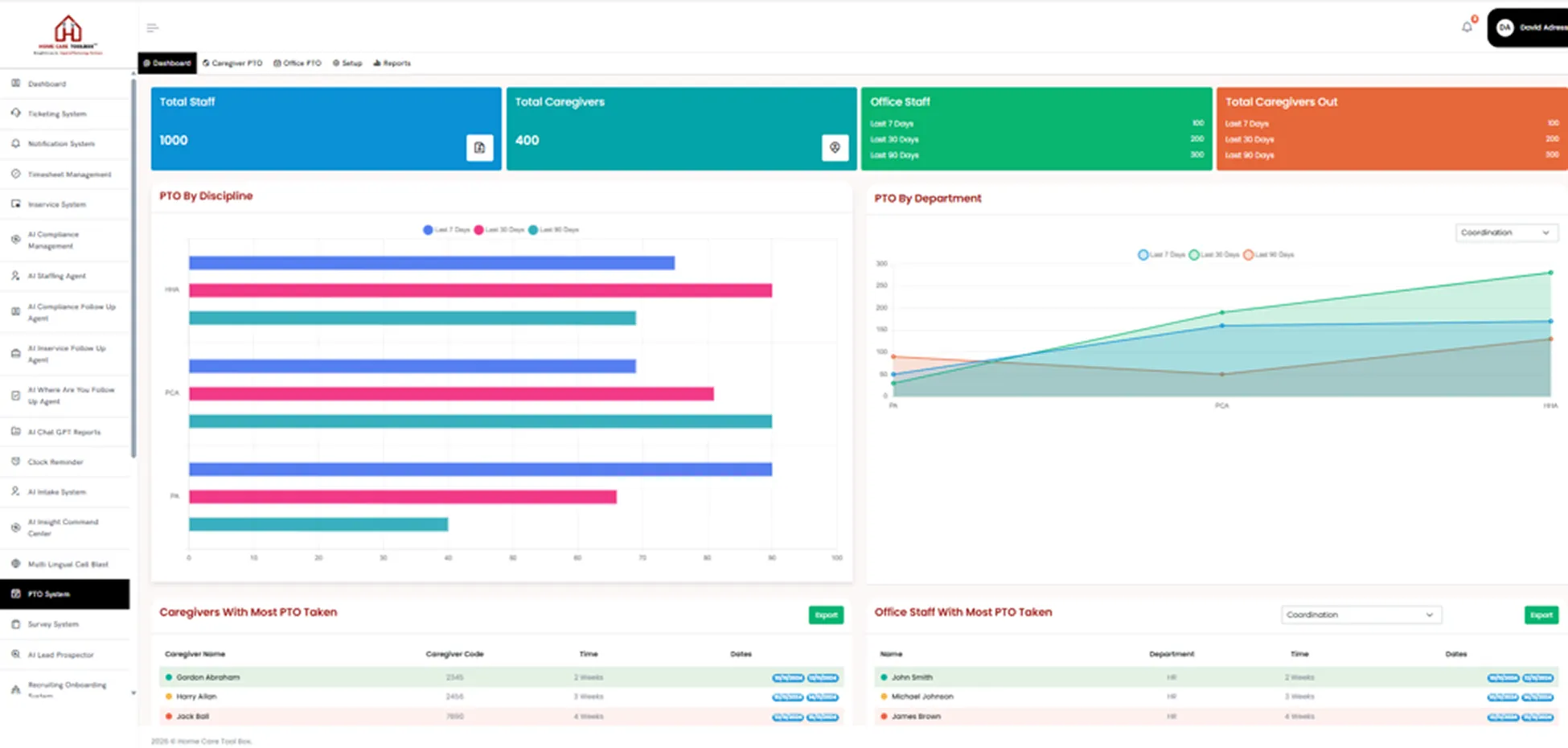1568x748 pixels.
Task: Click John Smith's first date badge
Action: tap(1504, 678)
